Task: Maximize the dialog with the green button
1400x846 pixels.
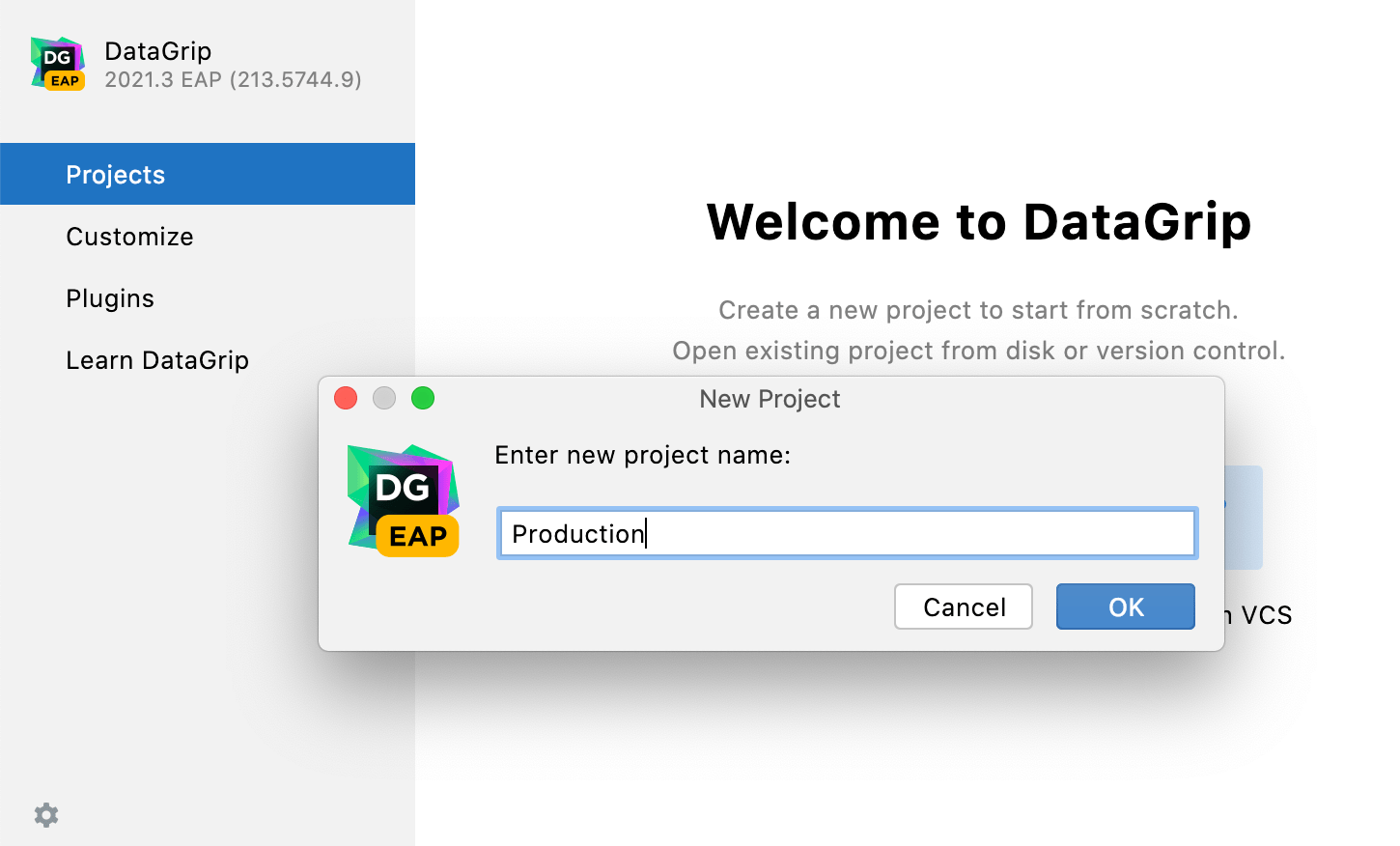Action: tap(422, 398)
